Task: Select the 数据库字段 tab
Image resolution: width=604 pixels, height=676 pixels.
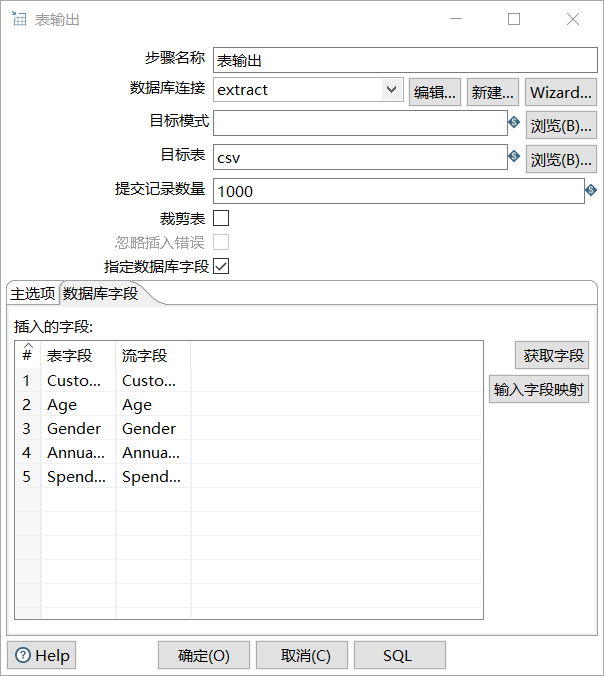Action: pyautogui.click(x=100, y=294)
